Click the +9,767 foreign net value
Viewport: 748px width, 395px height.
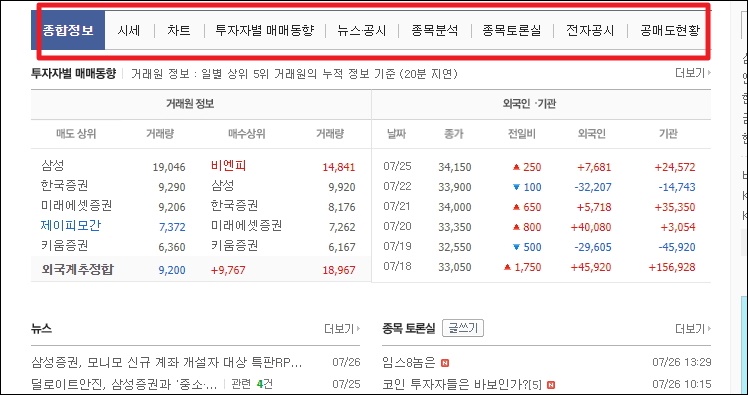[228, 270]
